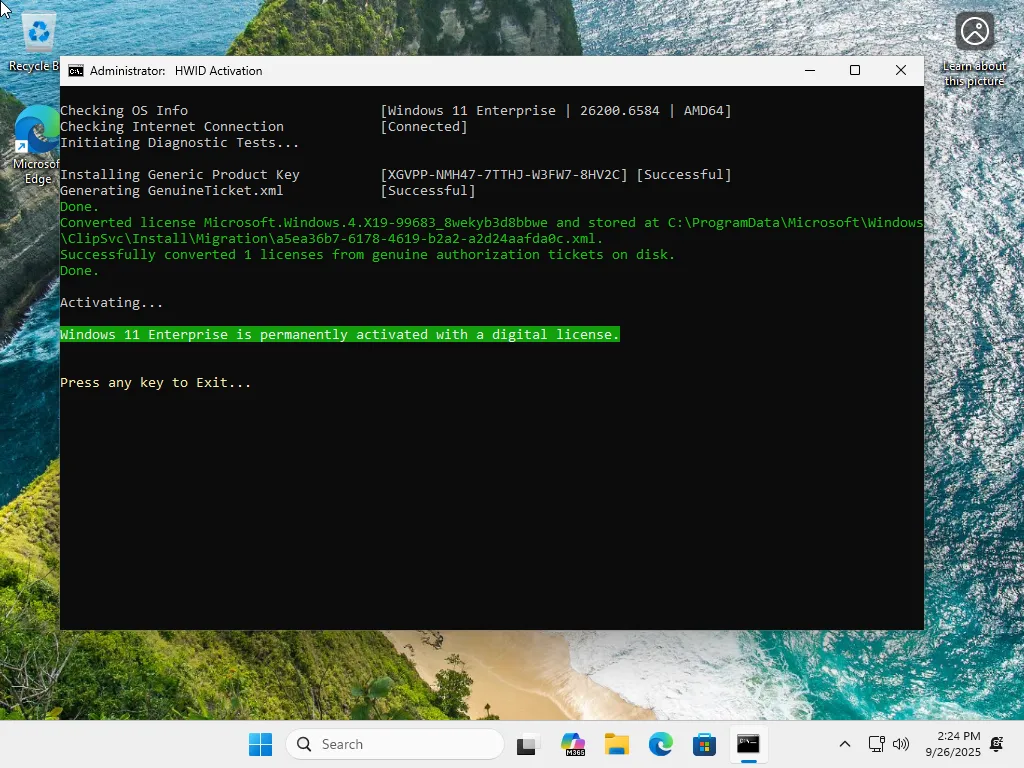Open Microsoft Edge from the taskbar
This screenshot has width=1024, height=768.
pyautogui.click(x=660, y=744)
